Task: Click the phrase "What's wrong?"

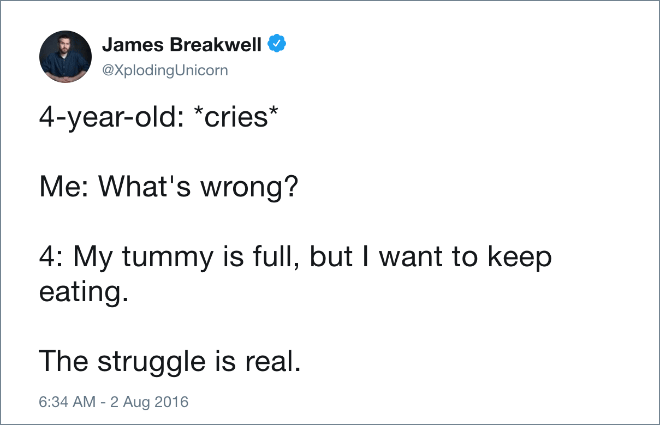Action: pos(198,186)
